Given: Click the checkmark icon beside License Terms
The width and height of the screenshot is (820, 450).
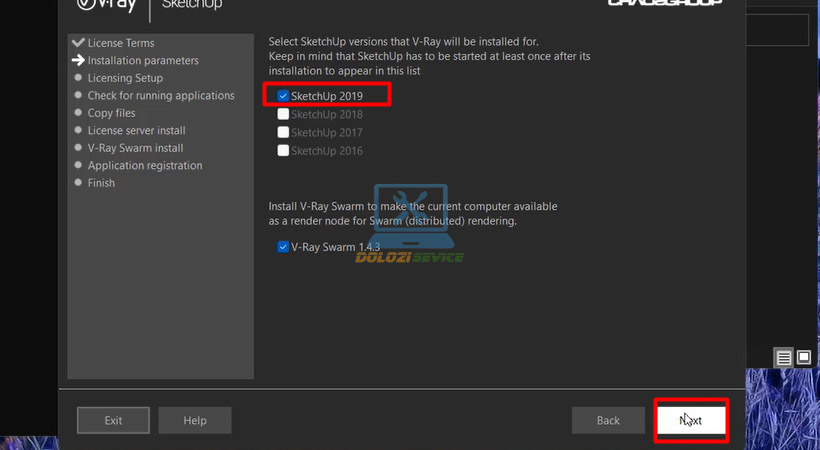Looking at the screenshot, I should pos(78,43).
